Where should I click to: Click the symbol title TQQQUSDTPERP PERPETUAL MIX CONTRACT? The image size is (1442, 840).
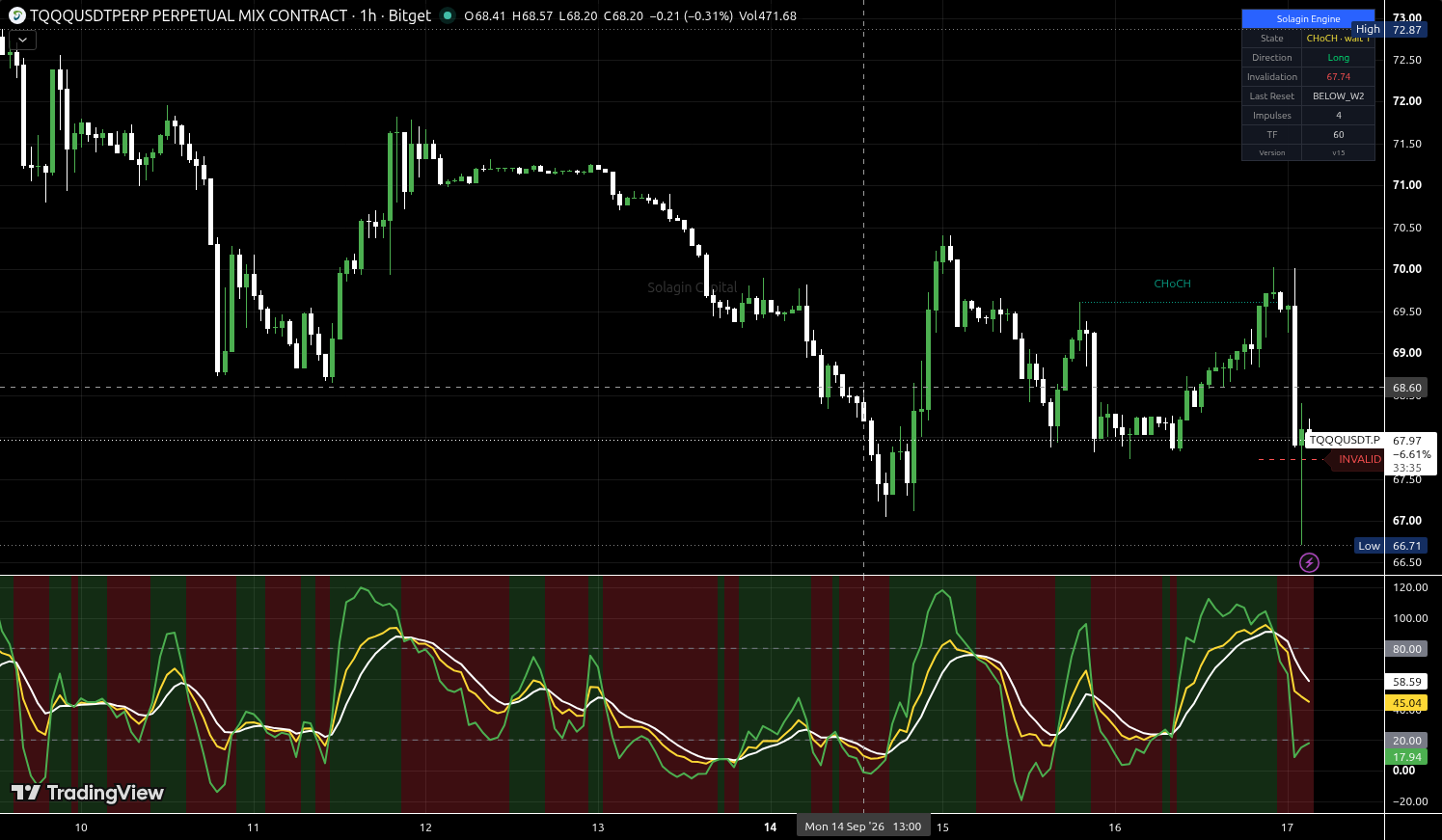pyautogui.click(x=189, y=15)
